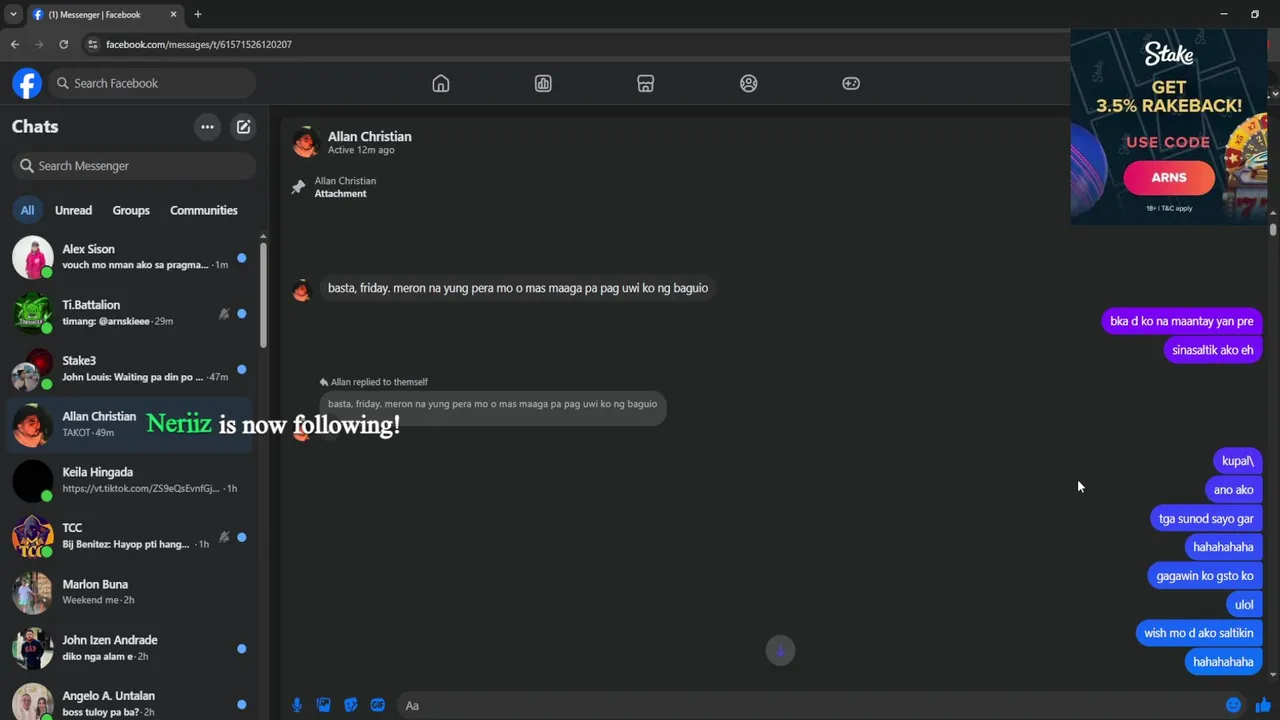1280x720 pixels.
Task: Click the pinned message pin icon
Action: [298, 187]
